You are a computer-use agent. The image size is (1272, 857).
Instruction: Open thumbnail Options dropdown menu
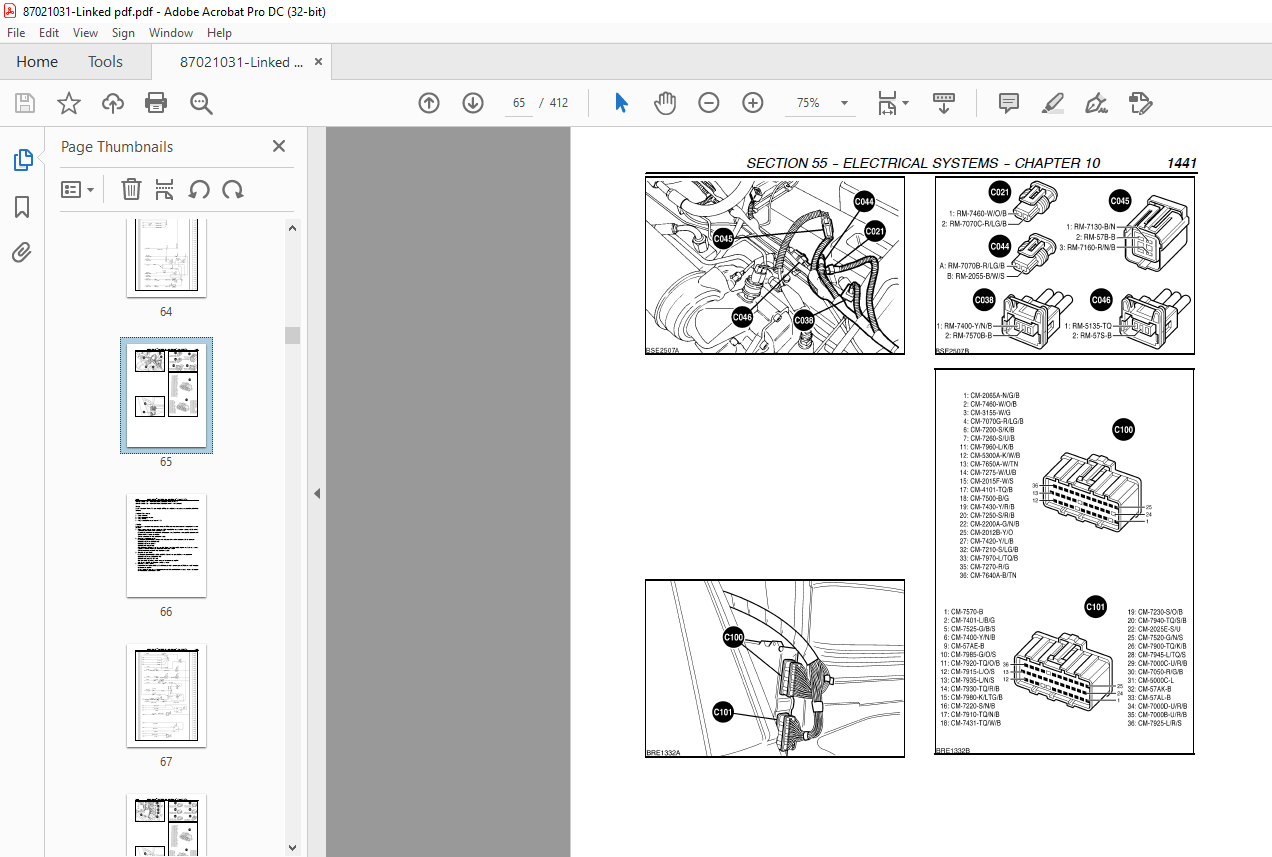pyautogui.click(x=78, y=189)
